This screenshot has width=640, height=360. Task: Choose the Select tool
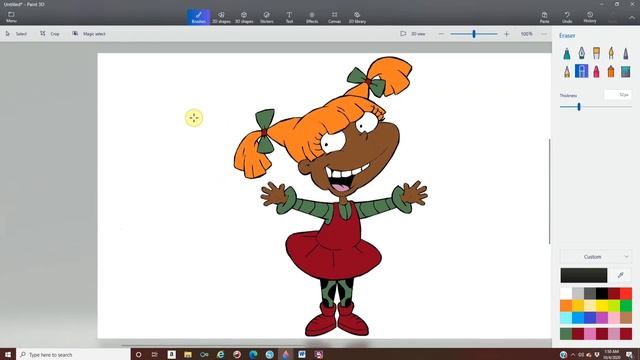click(x=16, y=34)
